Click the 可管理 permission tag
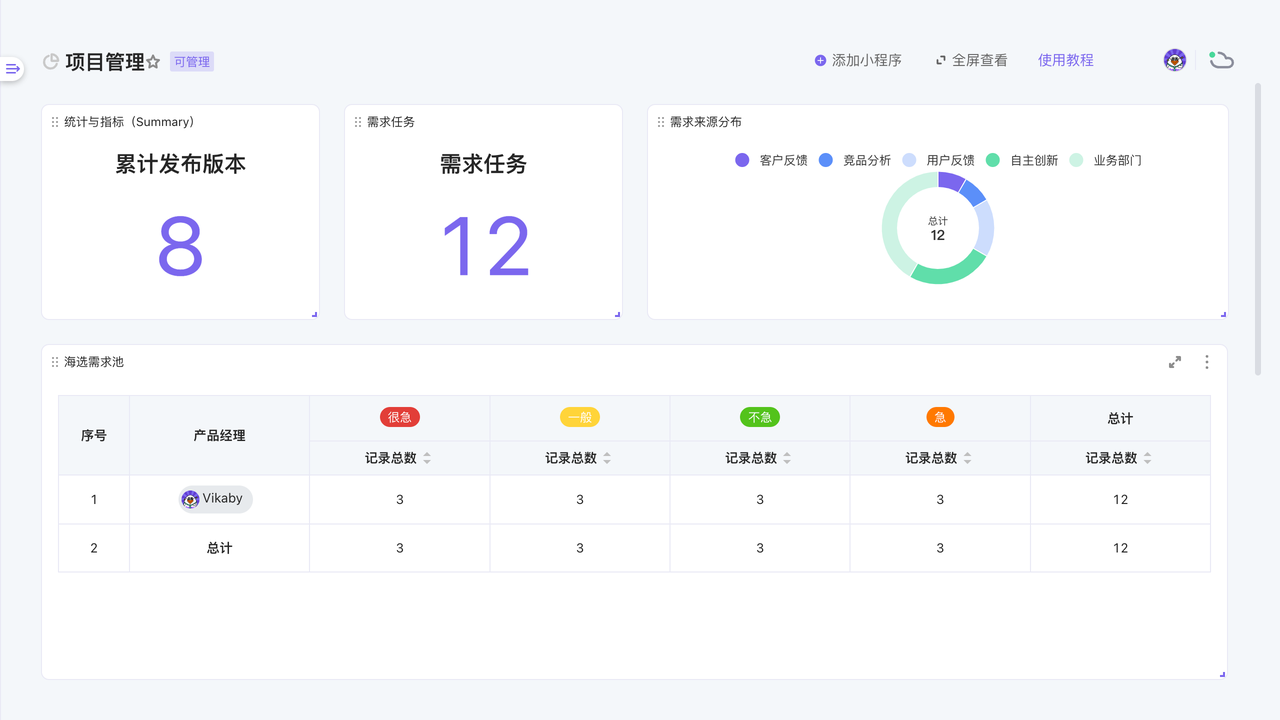 click(192, 62)
